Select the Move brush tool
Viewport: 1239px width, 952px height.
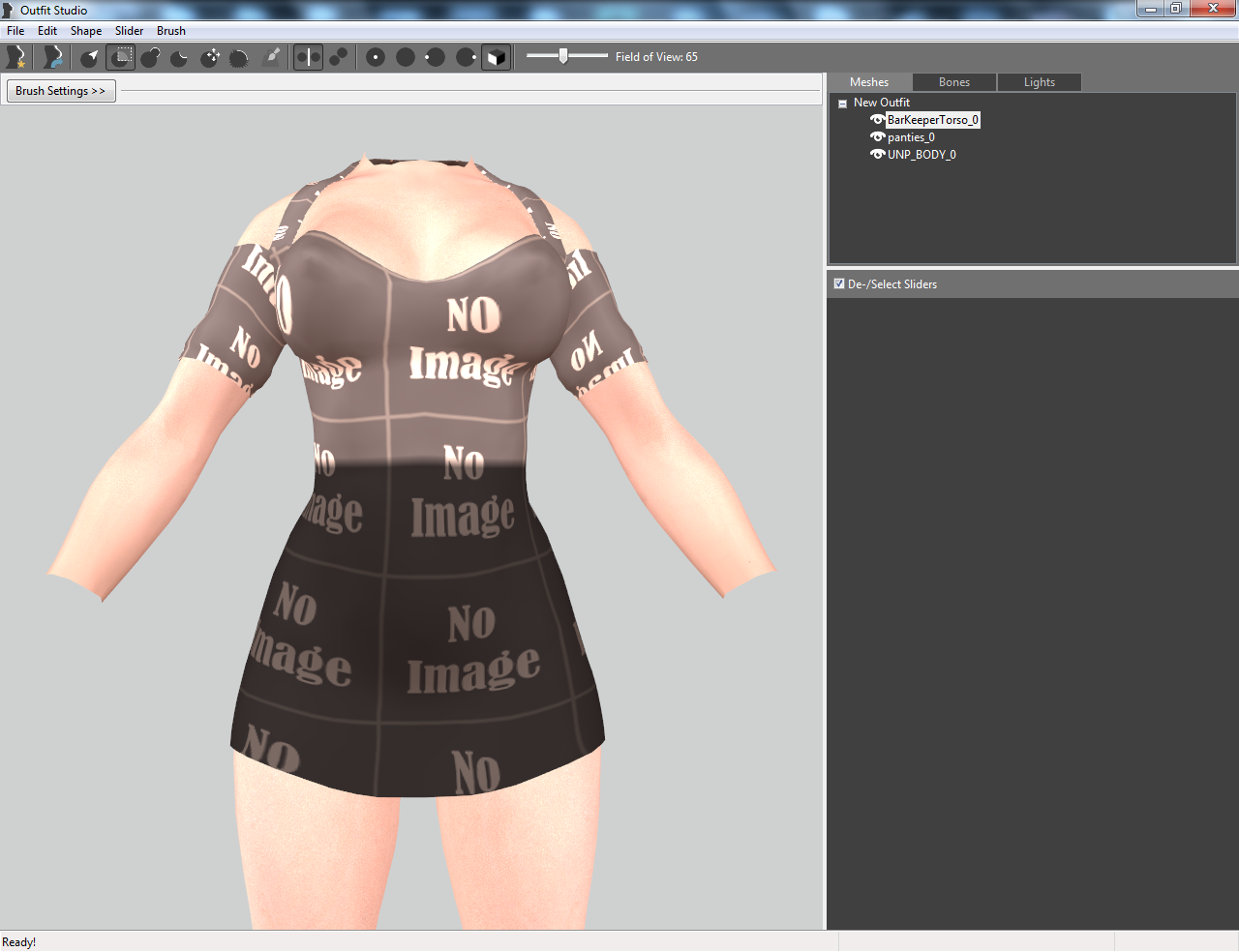(x=210, y=56)
